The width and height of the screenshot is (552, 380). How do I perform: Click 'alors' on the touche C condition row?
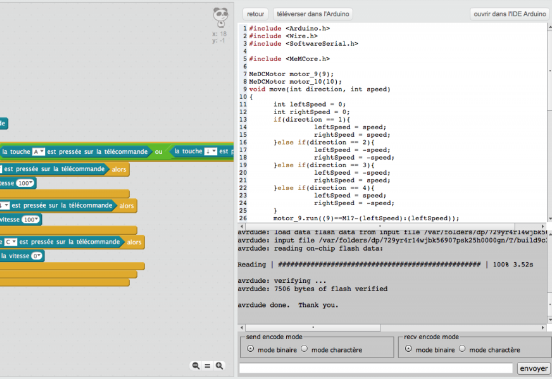134,242
